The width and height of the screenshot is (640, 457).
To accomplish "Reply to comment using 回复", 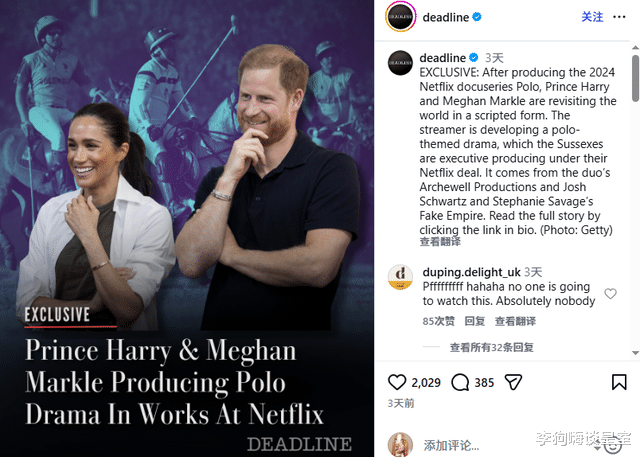I will 475,321.
